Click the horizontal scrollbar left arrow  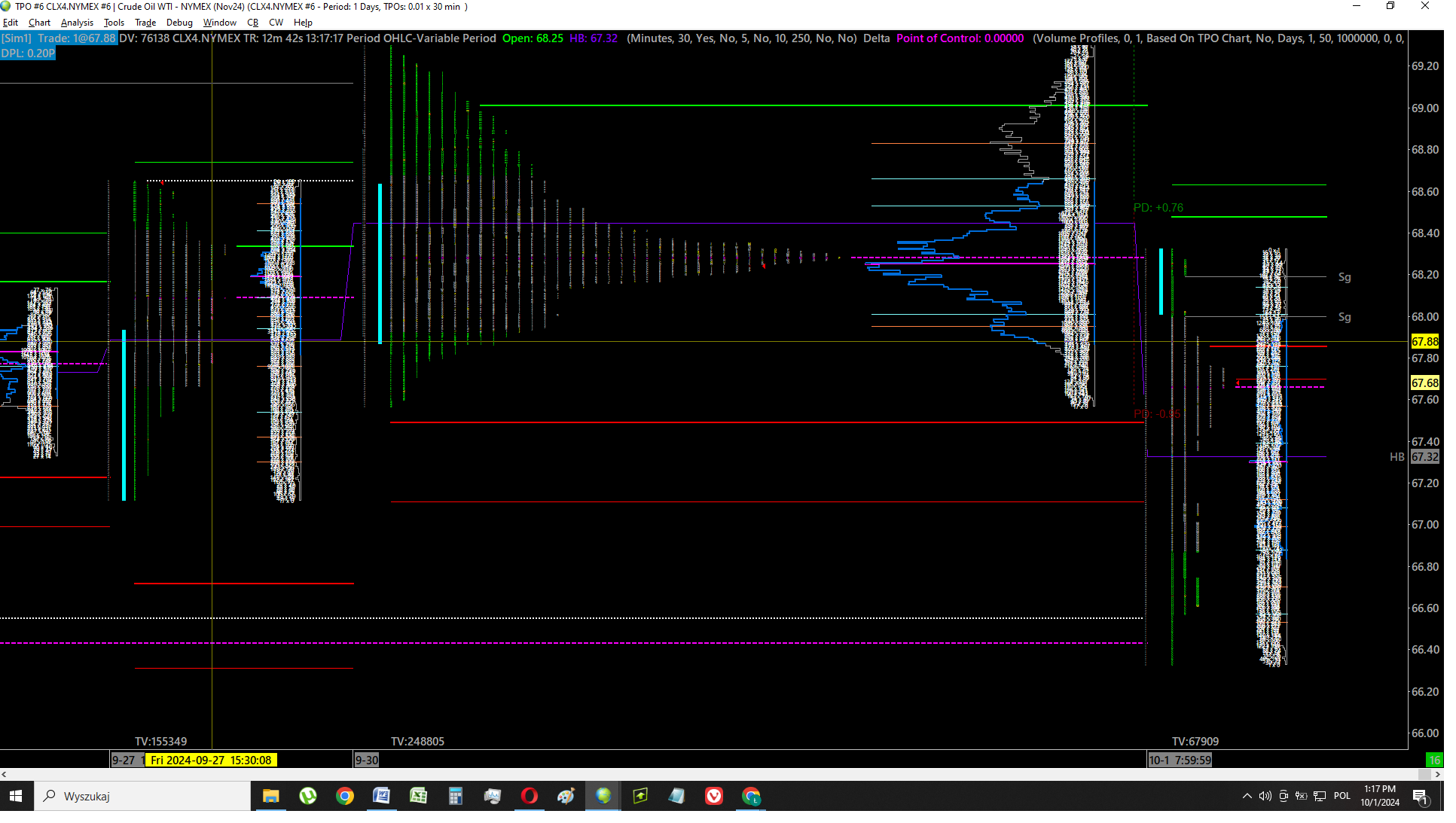click(5, 774)
